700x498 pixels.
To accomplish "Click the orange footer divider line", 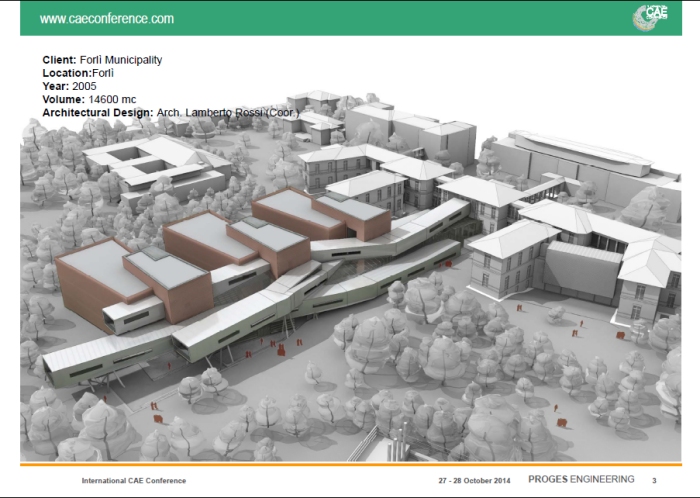I will coord(350,464).
